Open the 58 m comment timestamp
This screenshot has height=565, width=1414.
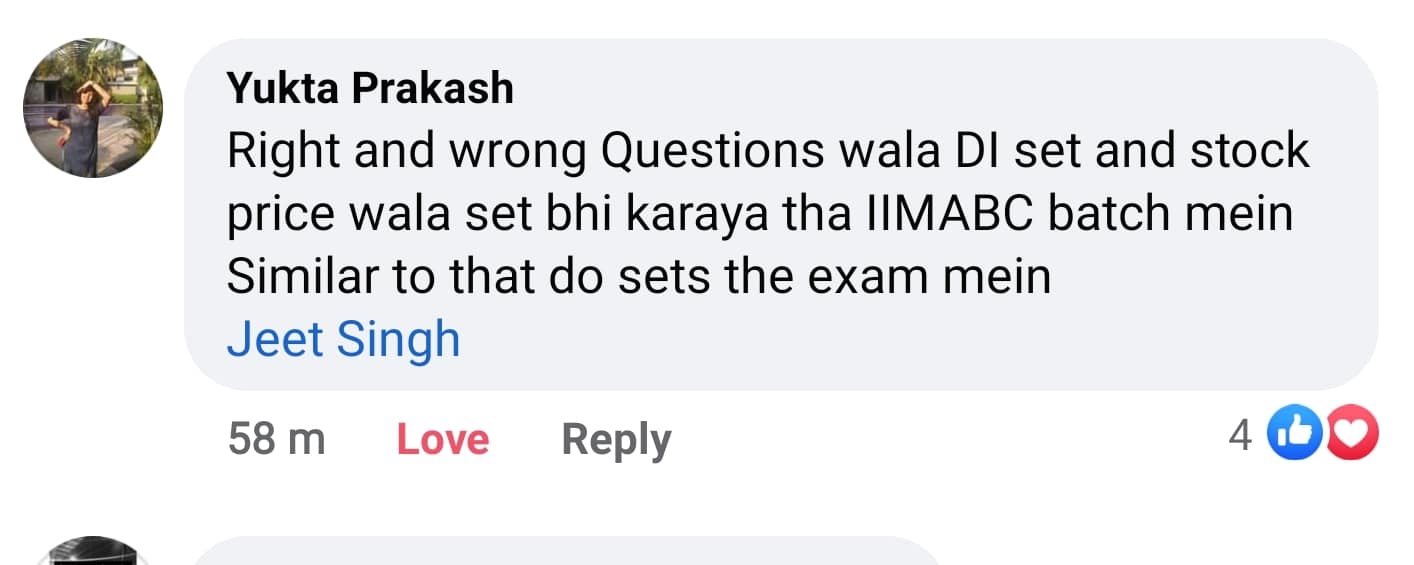tap(277, 439)
